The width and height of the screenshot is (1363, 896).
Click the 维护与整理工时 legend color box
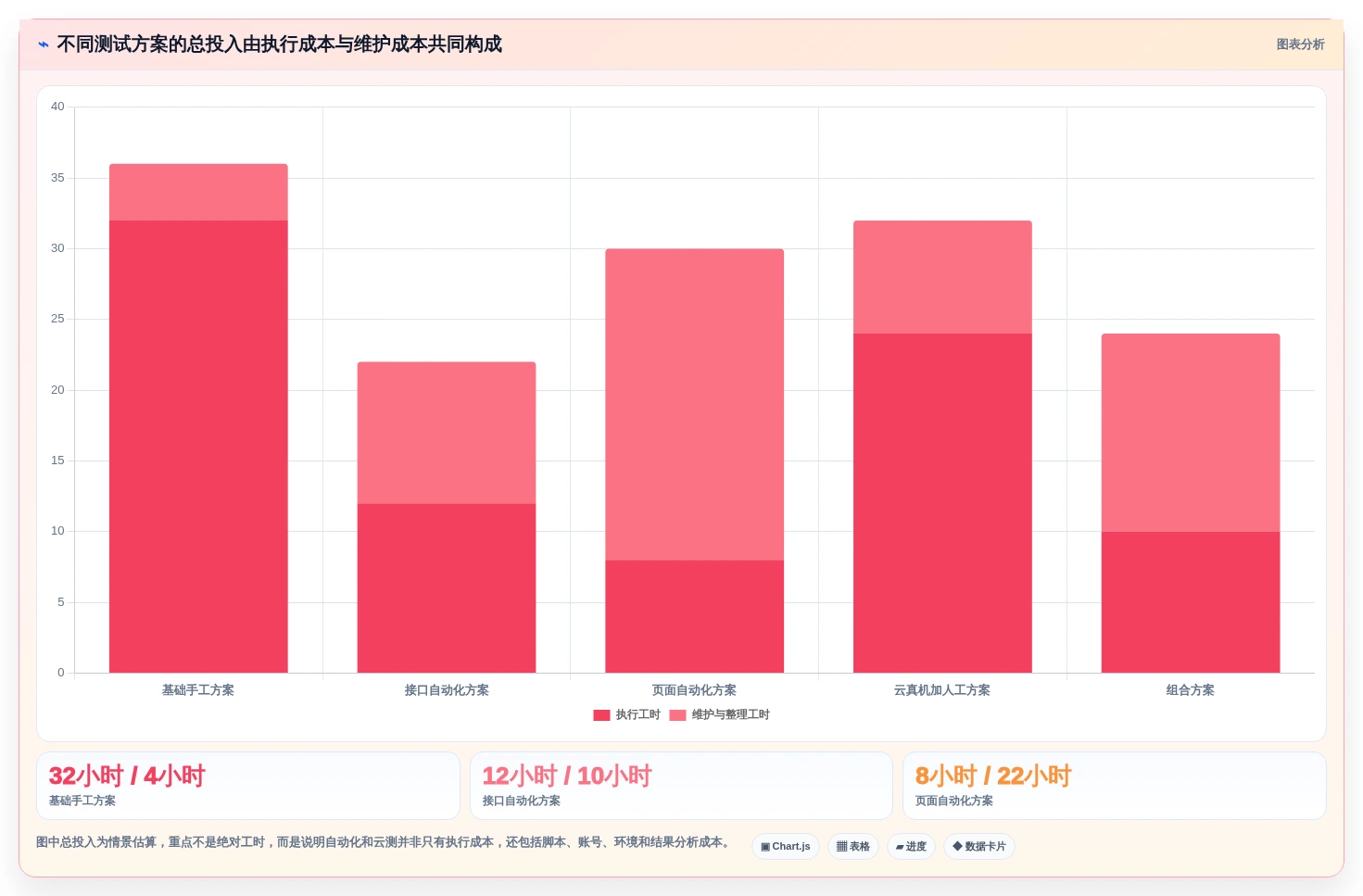pyautogui.click(x=677, y=714)
